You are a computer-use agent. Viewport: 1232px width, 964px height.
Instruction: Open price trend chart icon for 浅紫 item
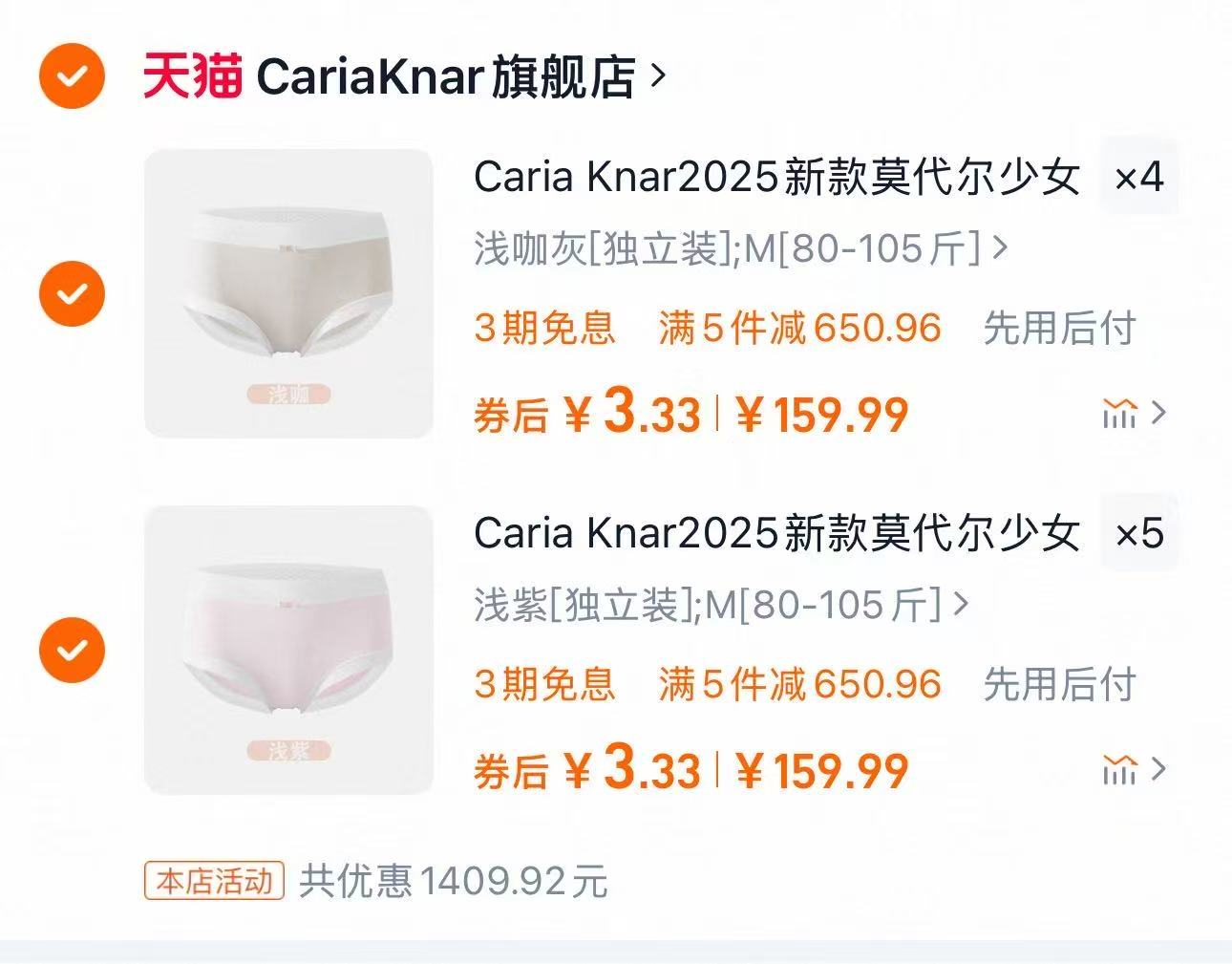[x=1134, y=769]
